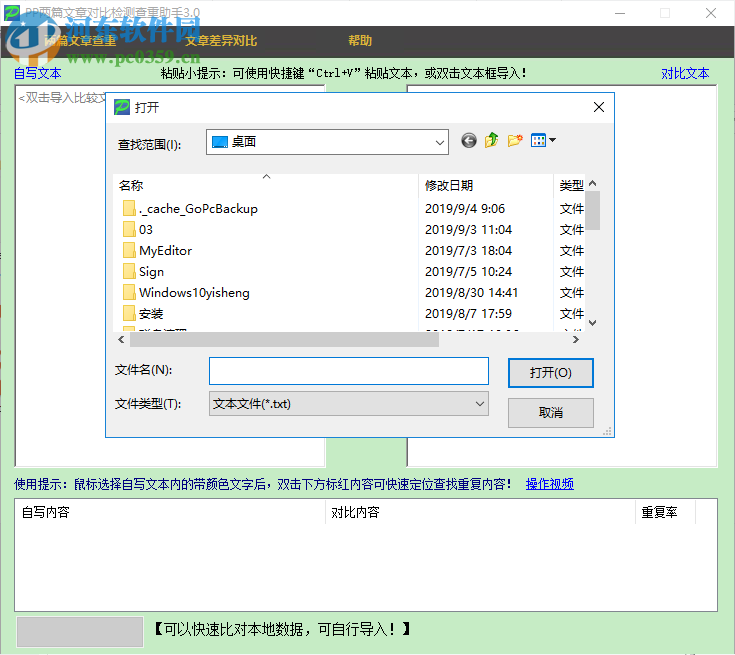Focus the 文件名 input field
Screen dimensions: 735x655
coord(349,371)
